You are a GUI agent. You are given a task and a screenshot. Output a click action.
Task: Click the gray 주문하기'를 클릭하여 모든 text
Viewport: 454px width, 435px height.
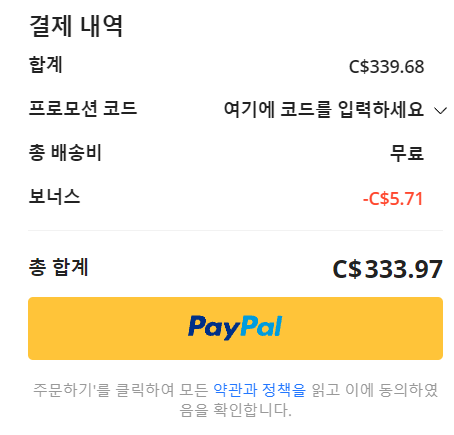[120, 390]
